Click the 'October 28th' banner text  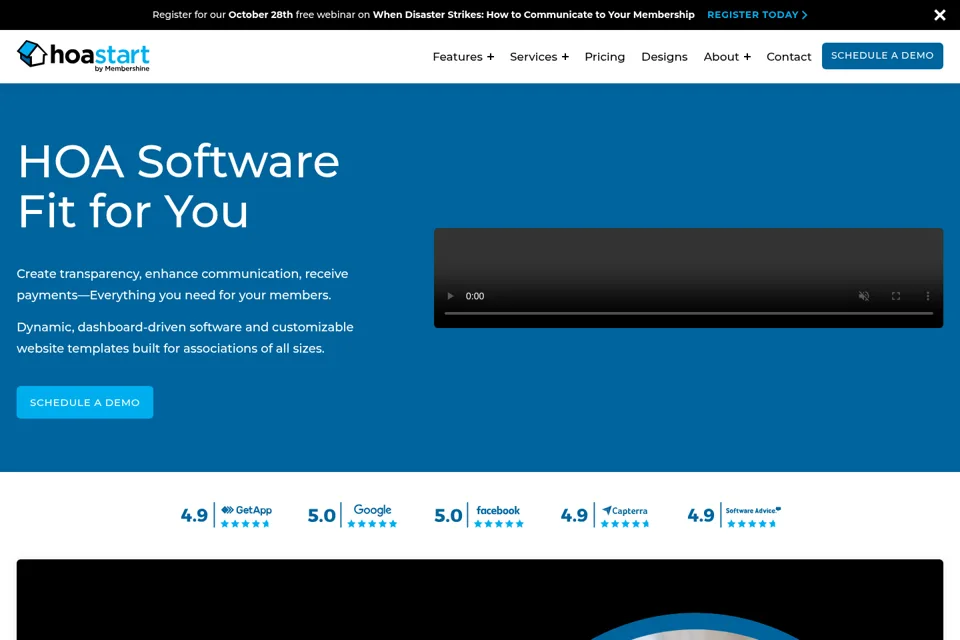click(260, 15)
